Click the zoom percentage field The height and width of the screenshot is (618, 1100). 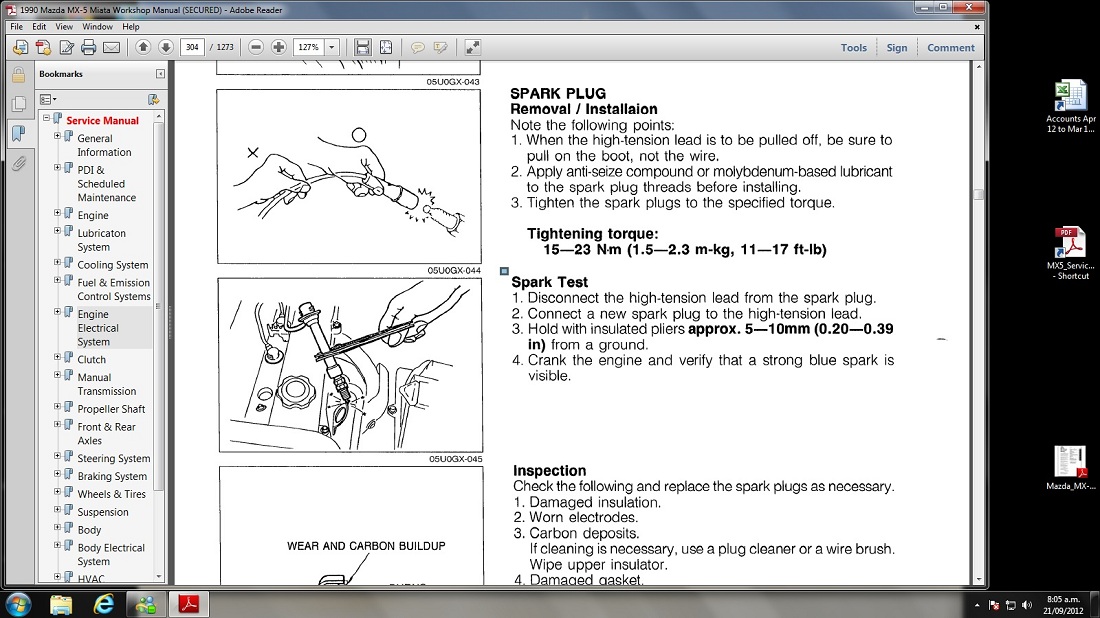pos(309,48)
